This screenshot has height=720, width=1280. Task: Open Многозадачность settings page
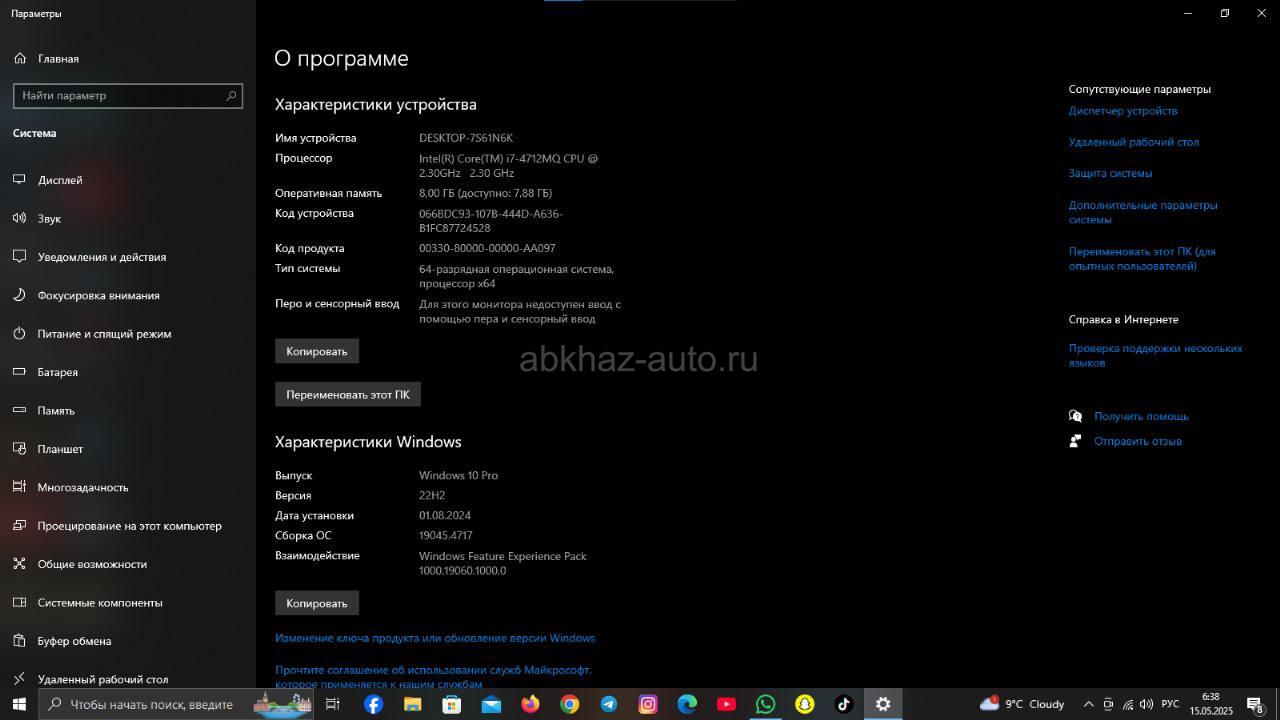click(x=83, y=487)
